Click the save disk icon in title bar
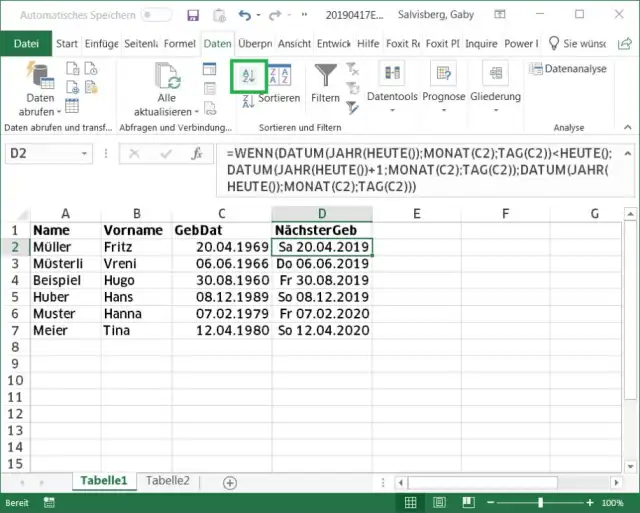 tap(193, 16)
